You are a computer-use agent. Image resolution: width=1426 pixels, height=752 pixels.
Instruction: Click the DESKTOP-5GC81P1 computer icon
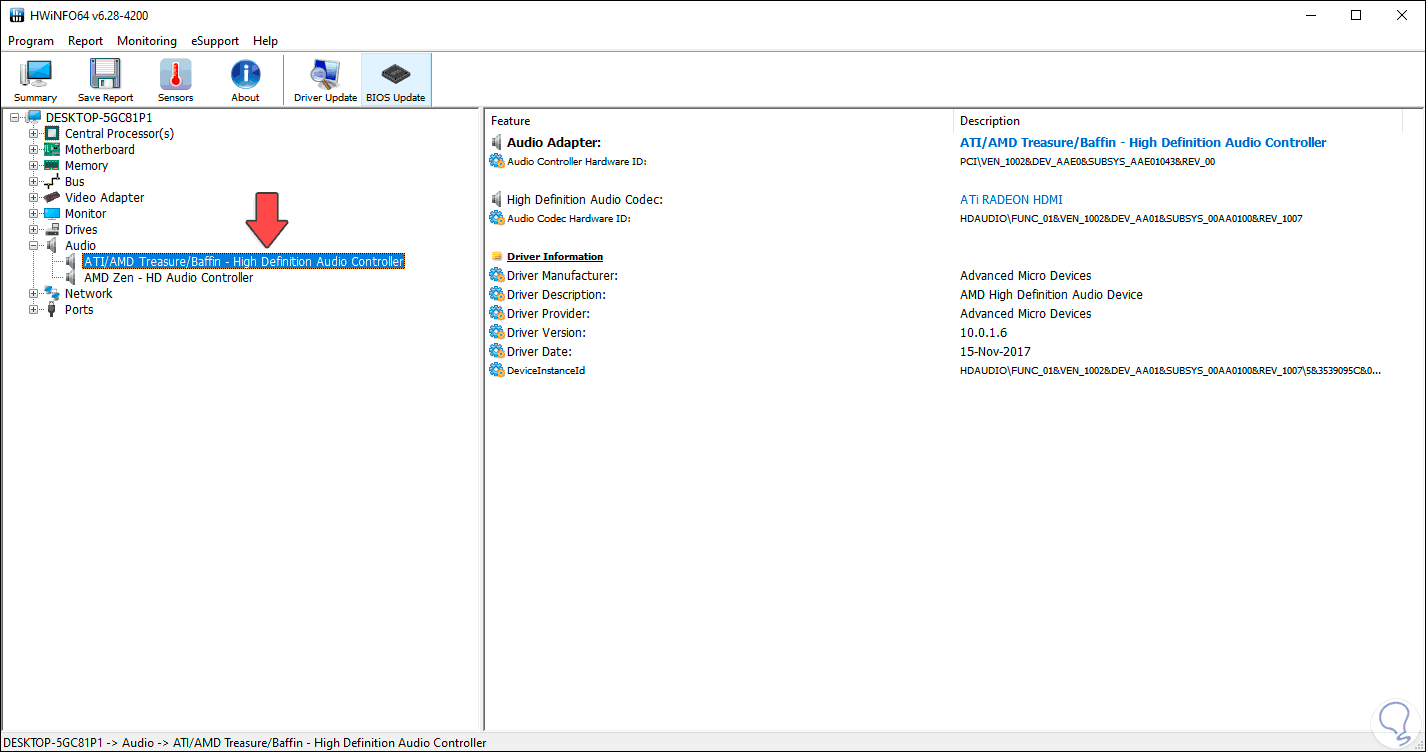pos(33,118)
